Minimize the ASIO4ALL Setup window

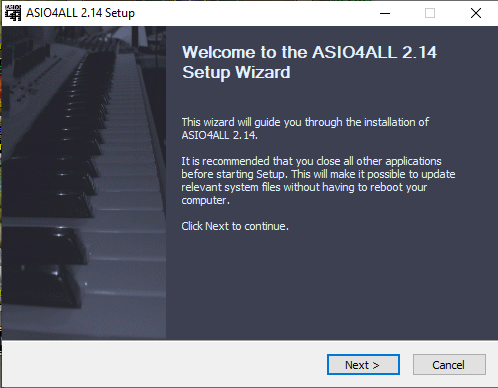(x=385, y=13)
